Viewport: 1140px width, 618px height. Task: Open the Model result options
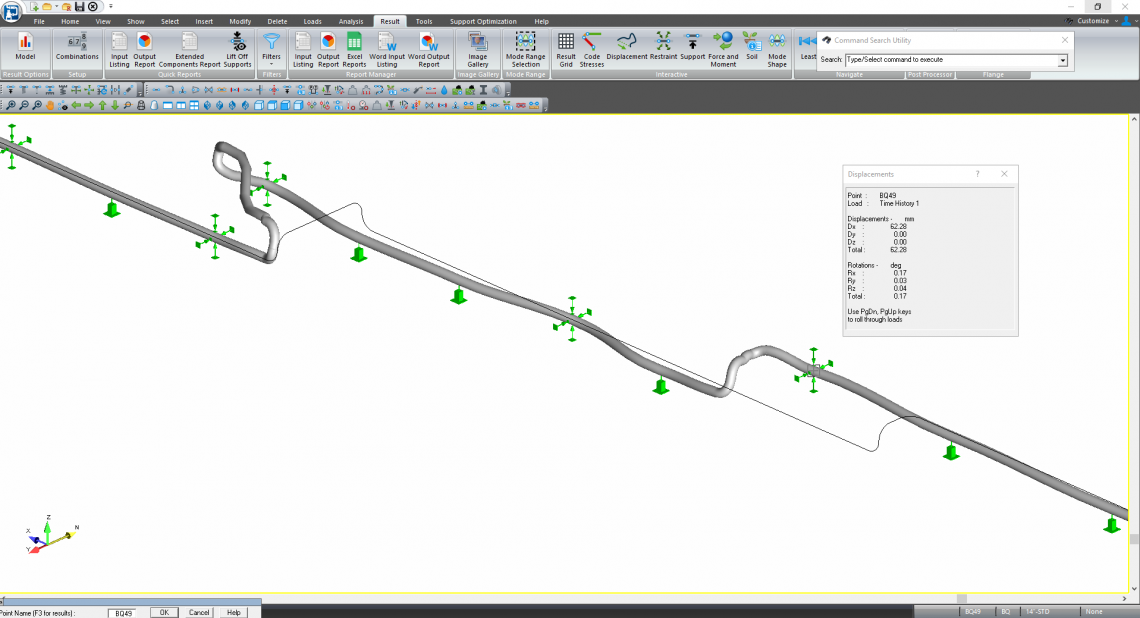click(25, 47)
